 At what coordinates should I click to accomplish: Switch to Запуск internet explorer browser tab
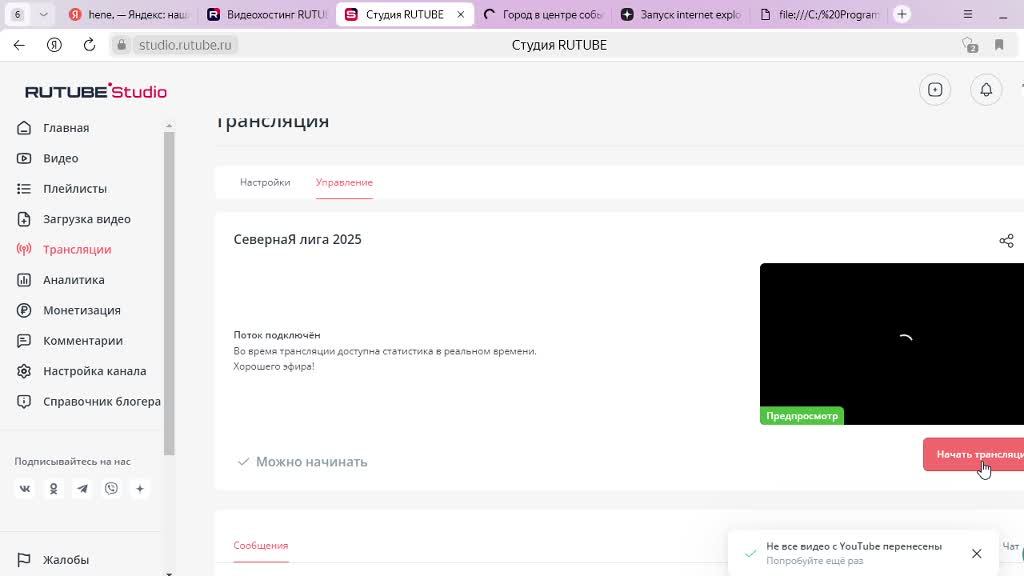click(x=681, y=14)
